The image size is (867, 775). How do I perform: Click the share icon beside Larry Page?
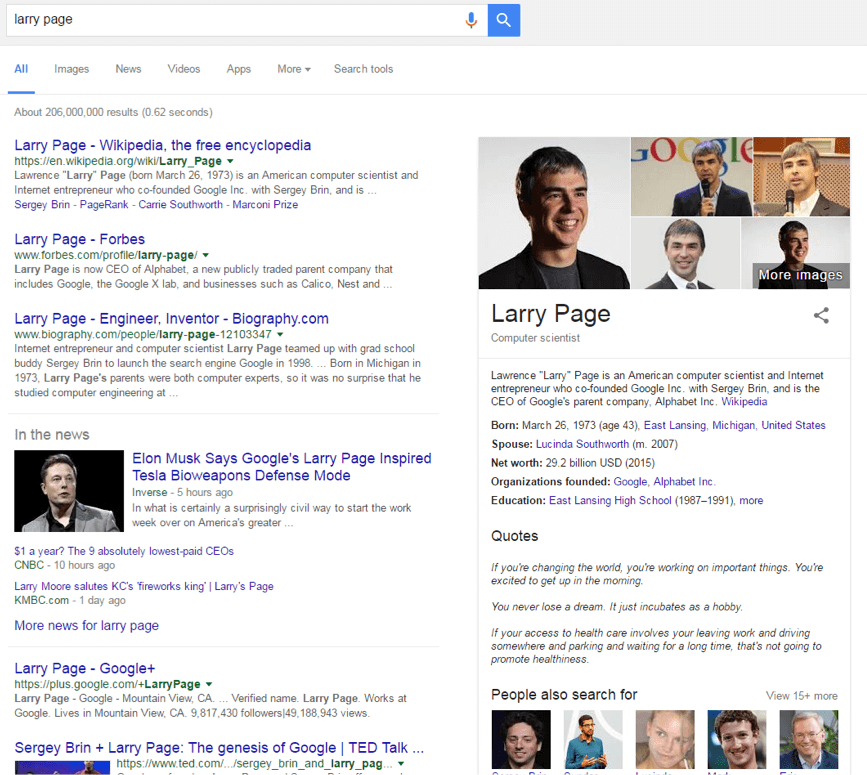tap(821, 316)
